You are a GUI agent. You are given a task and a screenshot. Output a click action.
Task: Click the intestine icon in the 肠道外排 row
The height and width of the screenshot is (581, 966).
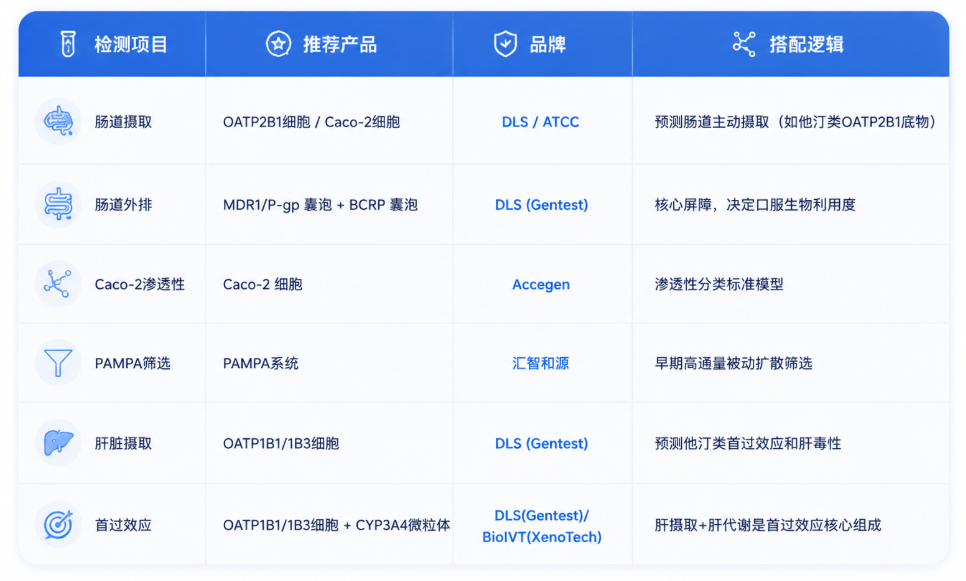point(58,204)
